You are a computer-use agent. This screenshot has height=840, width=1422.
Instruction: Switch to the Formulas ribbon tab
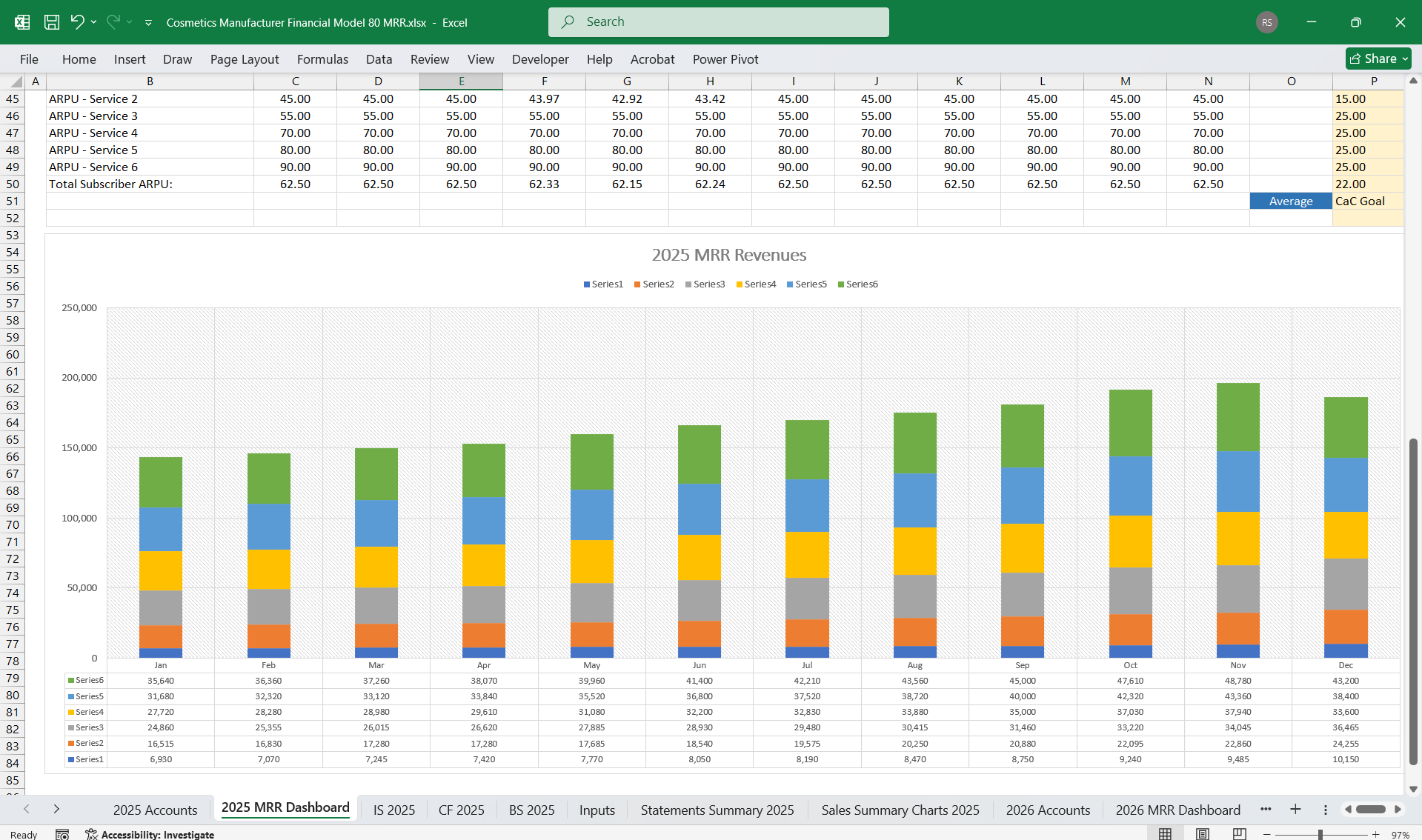tap(322, 59)
